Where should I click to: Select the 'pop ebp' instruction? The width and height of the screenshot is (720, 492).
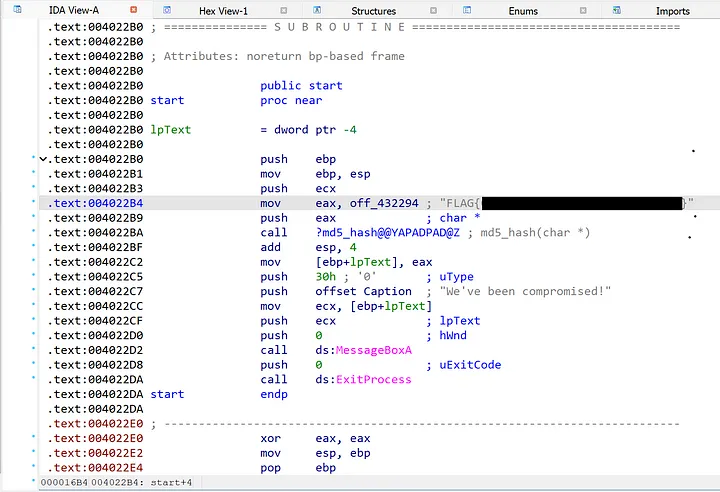(298, 468)
